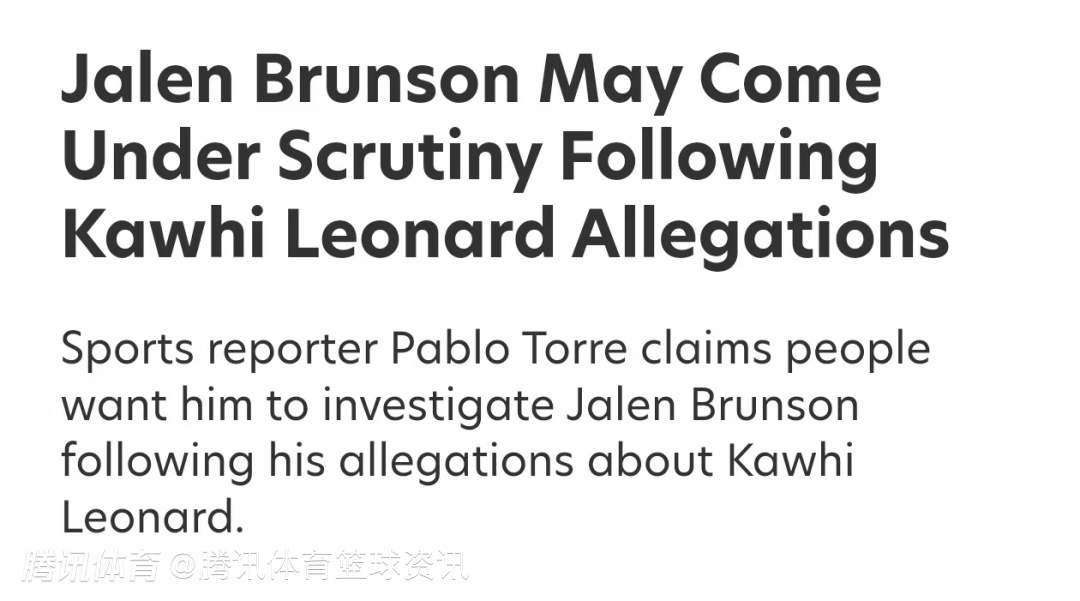The image size is (1080, 601).
Task: Click the name 'Pablo Torre' in the summary
Action: pos(509,350)
